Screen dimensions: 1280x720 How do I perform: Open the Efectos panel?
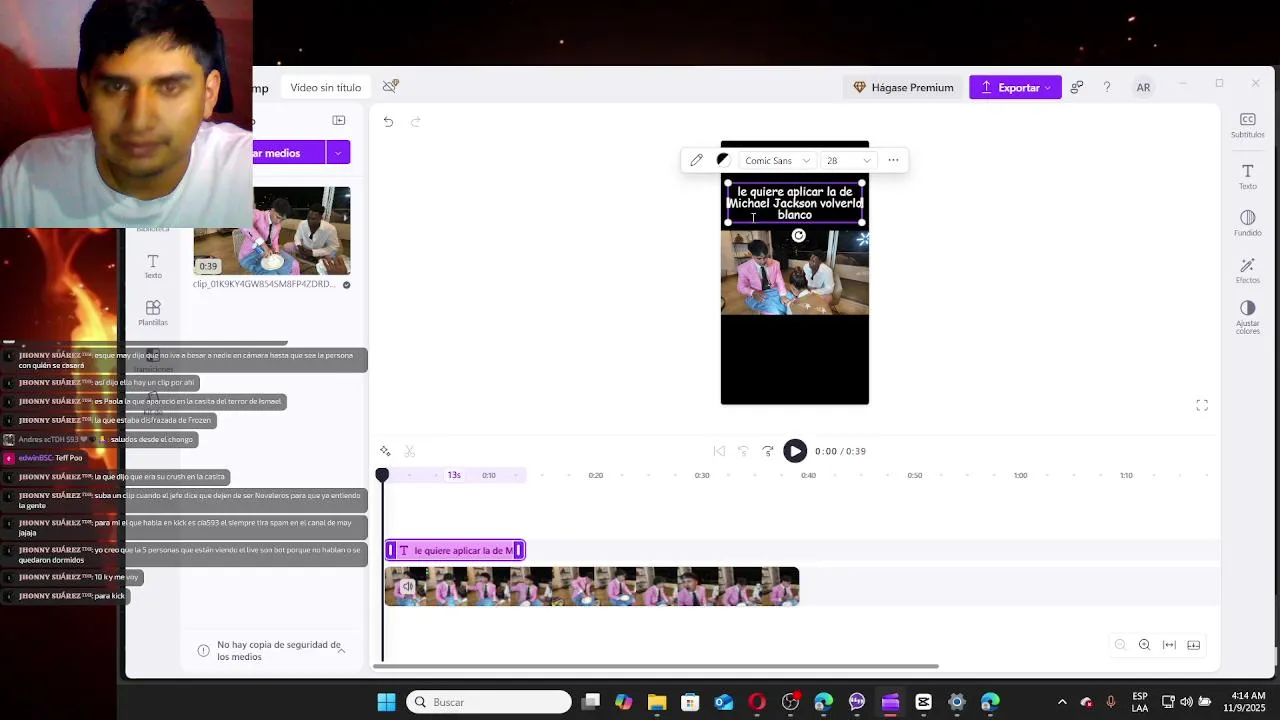pyautogui.click(x=1247, y=270)
